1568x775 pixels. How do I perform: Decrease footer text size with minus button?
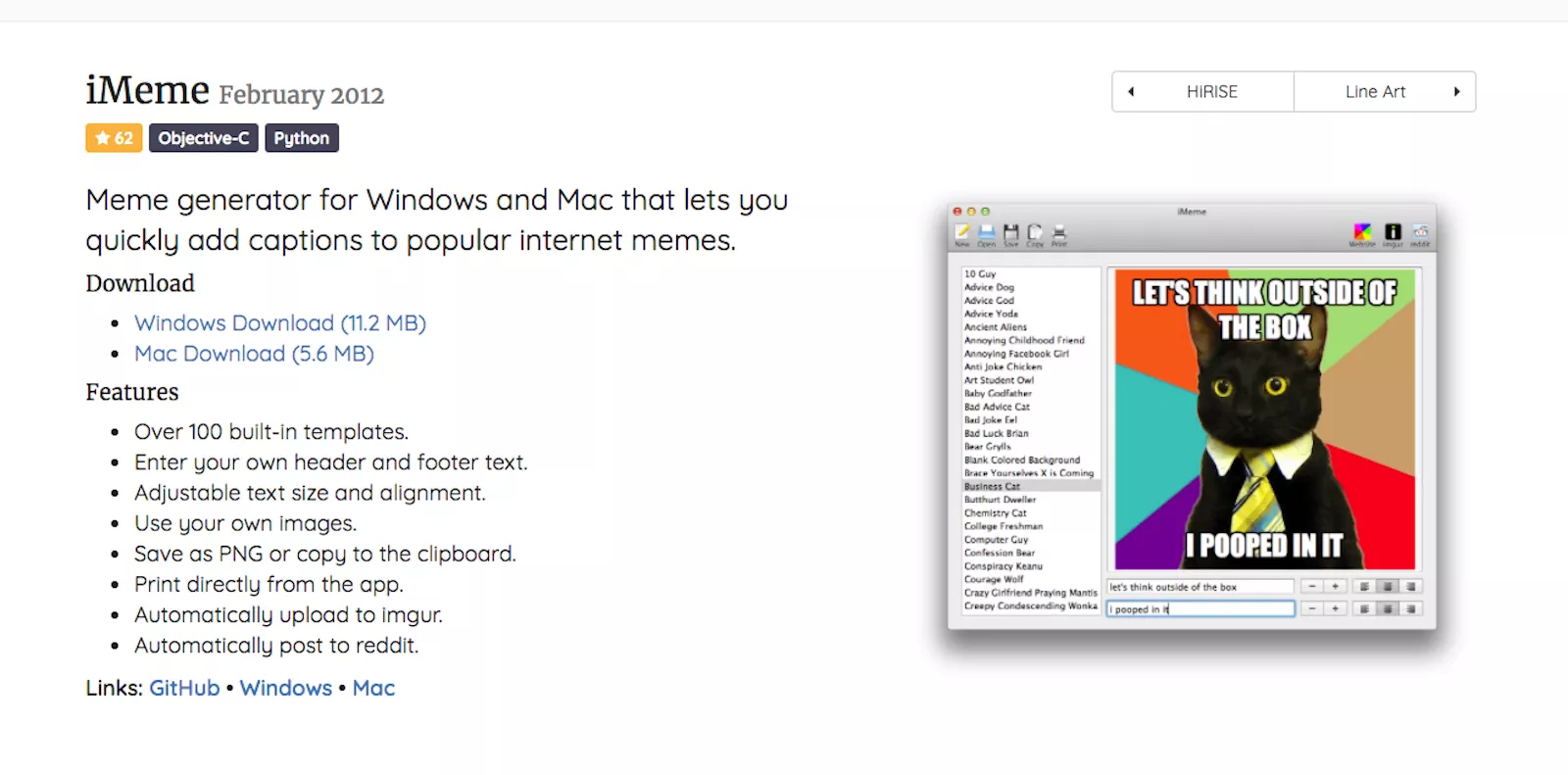click(x=1312, y=609)
